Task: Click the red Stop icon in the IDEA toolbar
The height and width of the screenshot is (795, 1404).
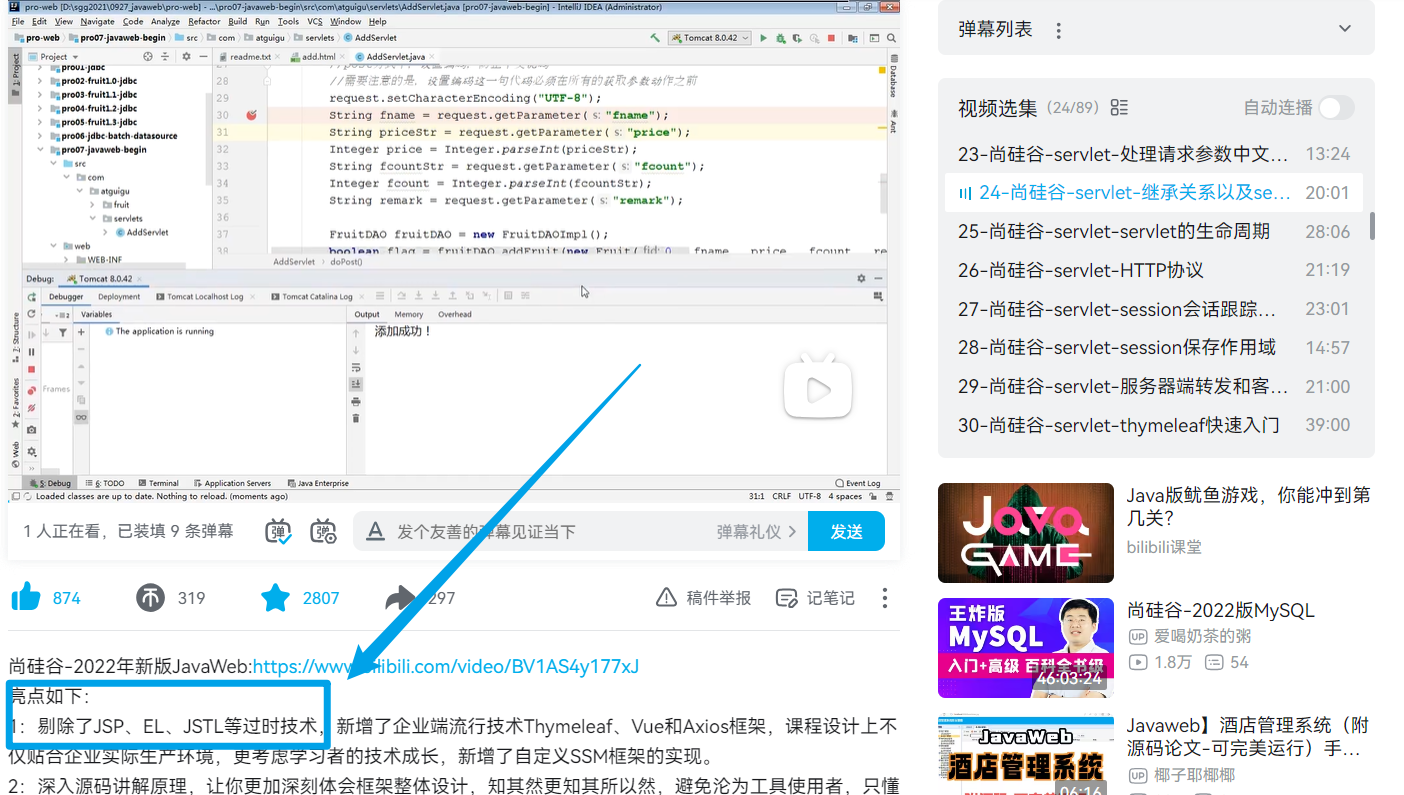Action: tap(831, 38)
